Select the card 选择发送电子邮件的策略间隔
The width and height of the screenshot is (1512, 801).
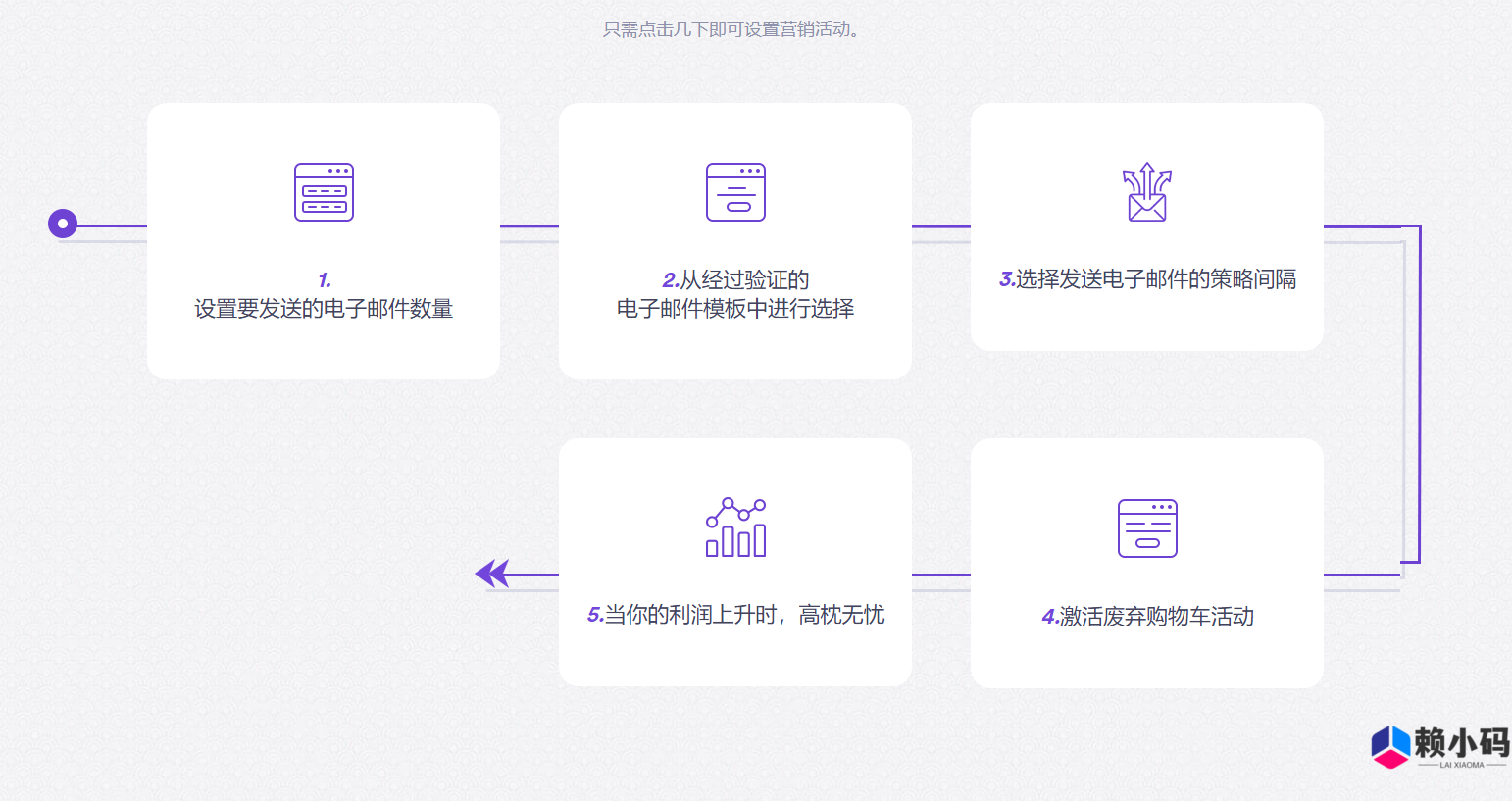click(1147, 225)
